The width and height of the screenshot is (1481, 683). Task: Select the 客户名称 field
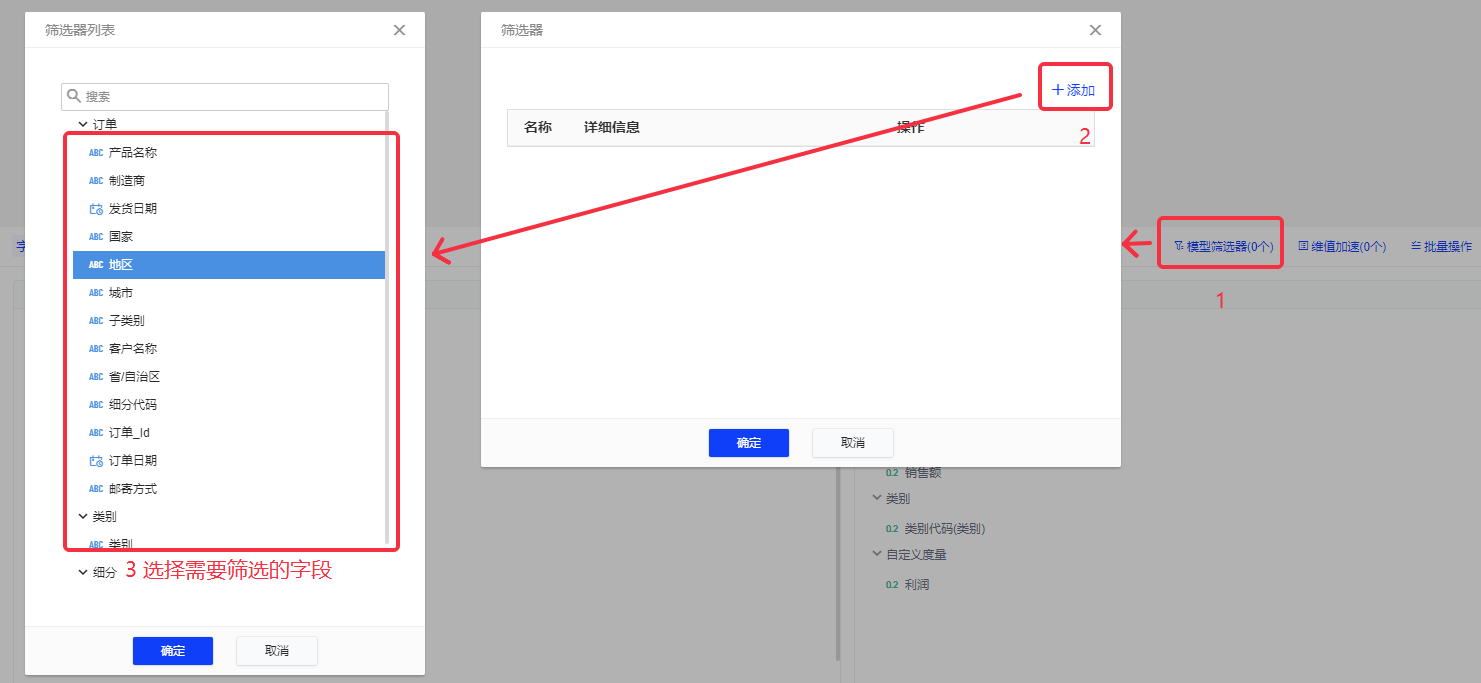132,349
